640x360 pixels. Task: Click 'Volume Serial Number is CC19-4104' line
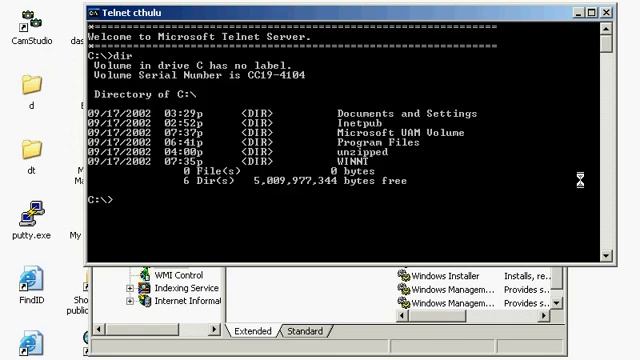pos(199,75)
